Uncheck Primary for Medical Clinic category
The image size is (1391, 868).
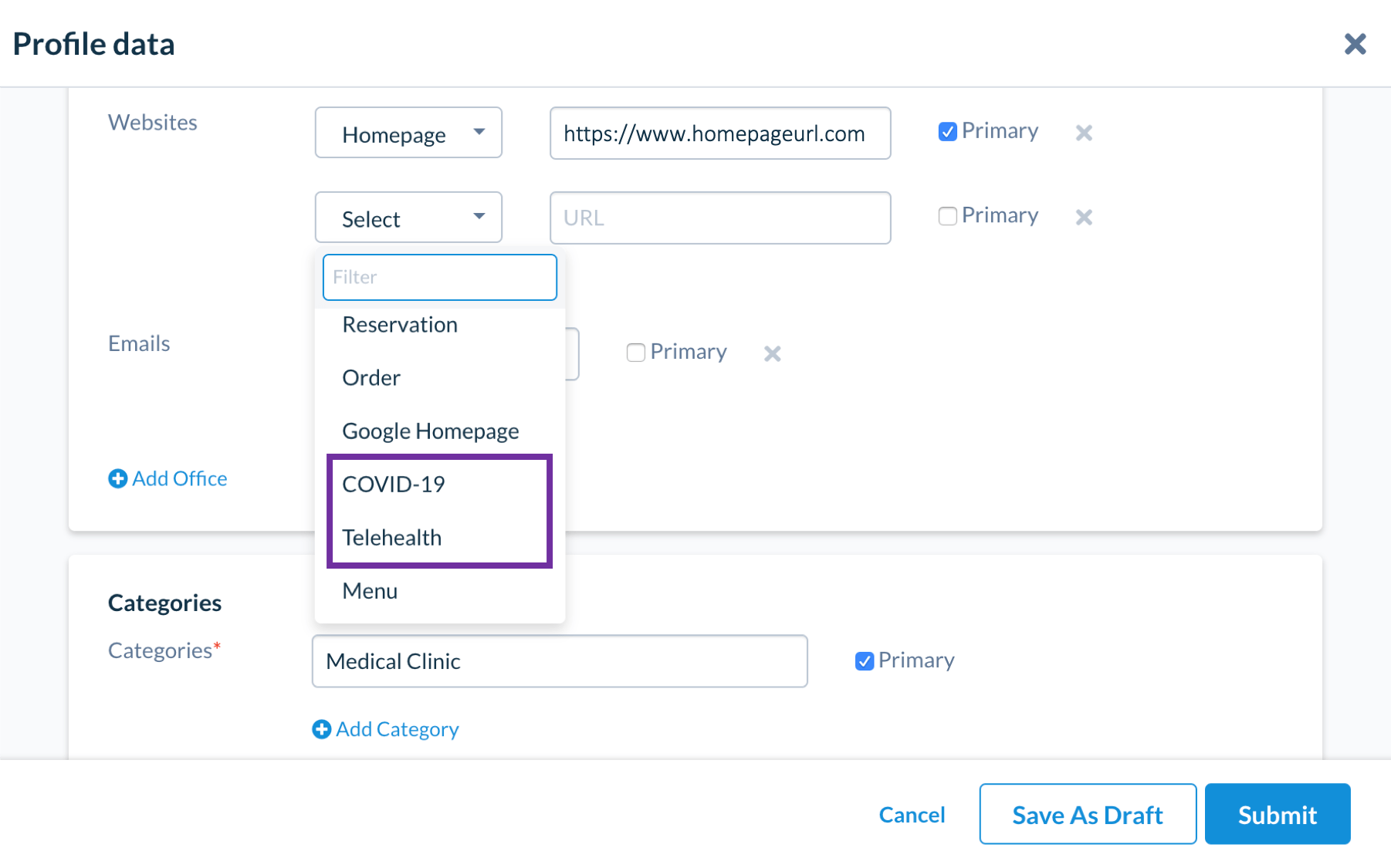click(864, 661)
